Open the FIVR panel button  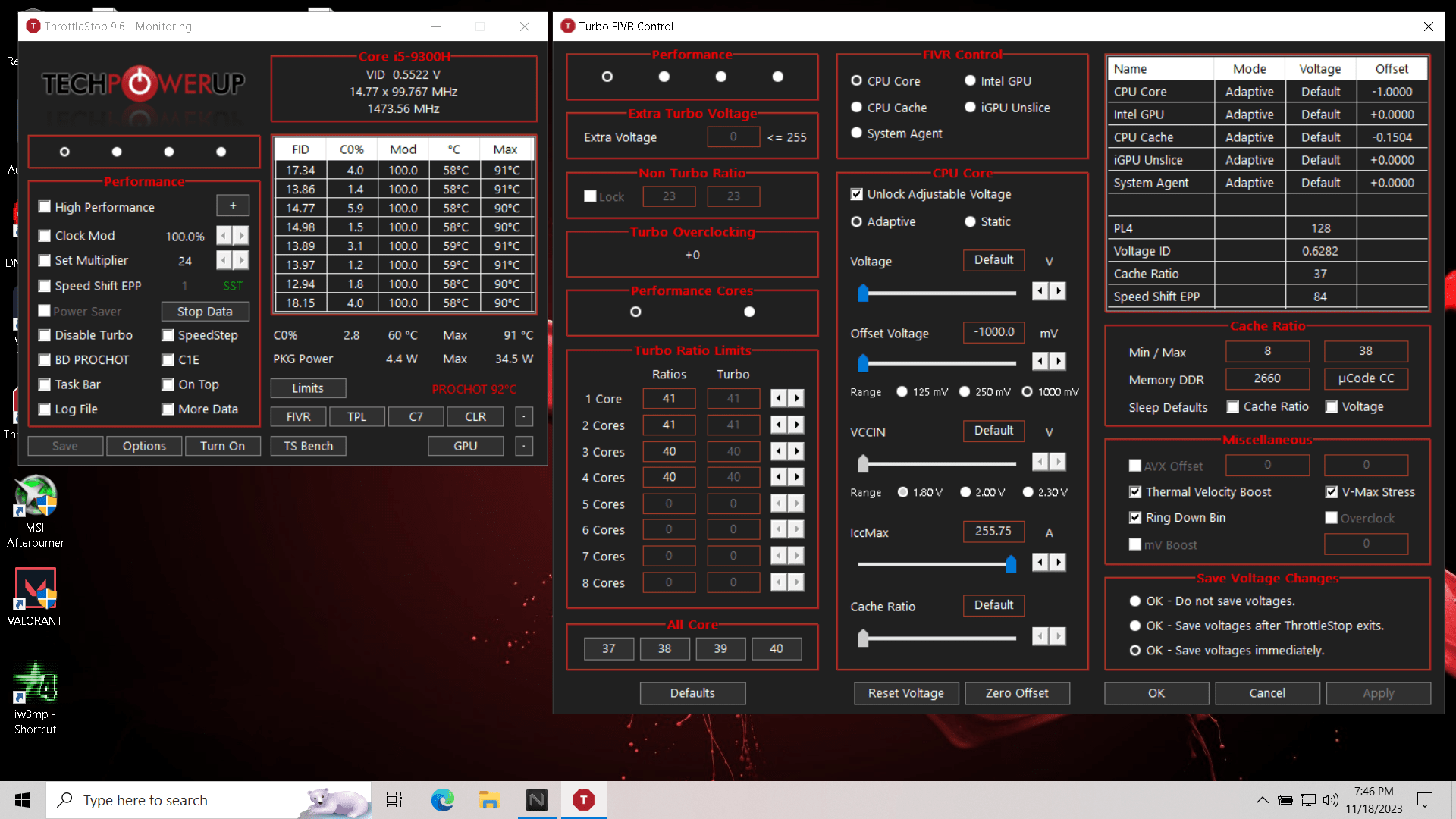[298, 416]
